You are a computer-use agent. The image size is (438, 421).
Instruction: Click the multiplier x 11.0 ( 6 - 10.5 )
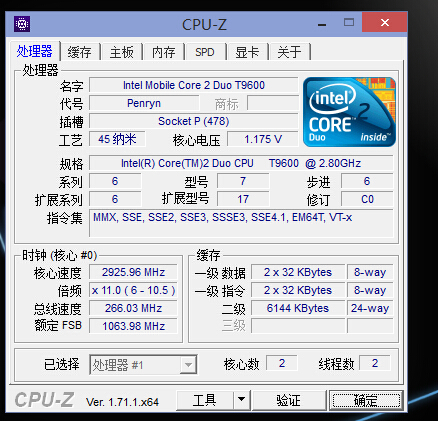click(133, 290)
